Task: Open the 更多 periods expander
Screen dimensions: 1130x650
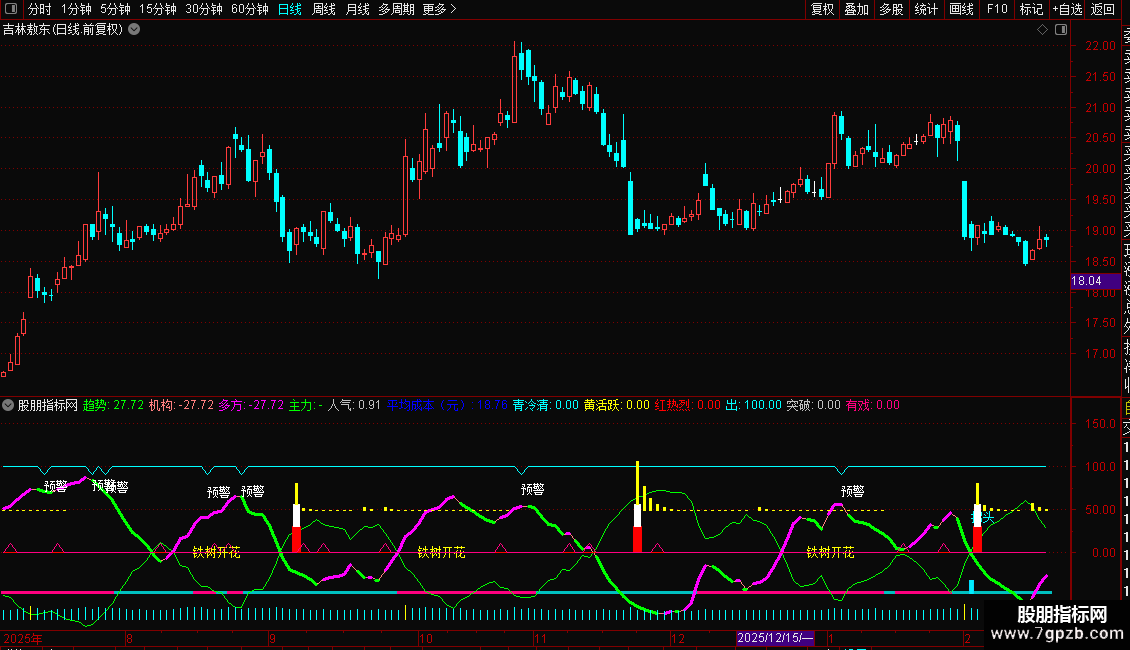Action: 439,9
